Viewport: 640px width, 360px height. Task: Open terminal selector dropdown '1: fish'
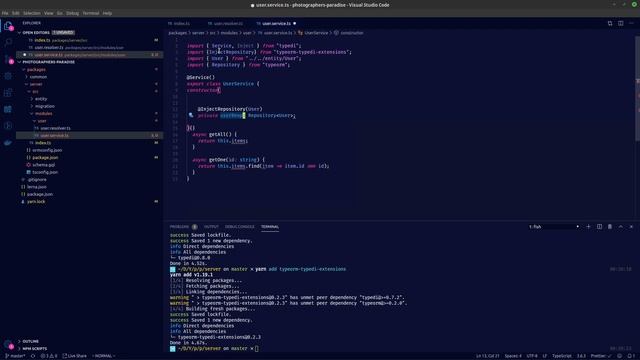coord(554,227)
